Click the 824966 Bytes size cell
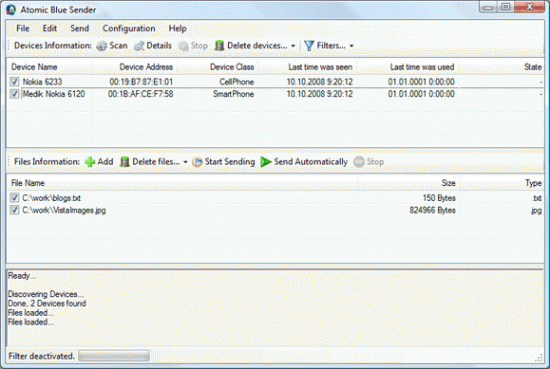The image size is (550, 369). (432, 210)
